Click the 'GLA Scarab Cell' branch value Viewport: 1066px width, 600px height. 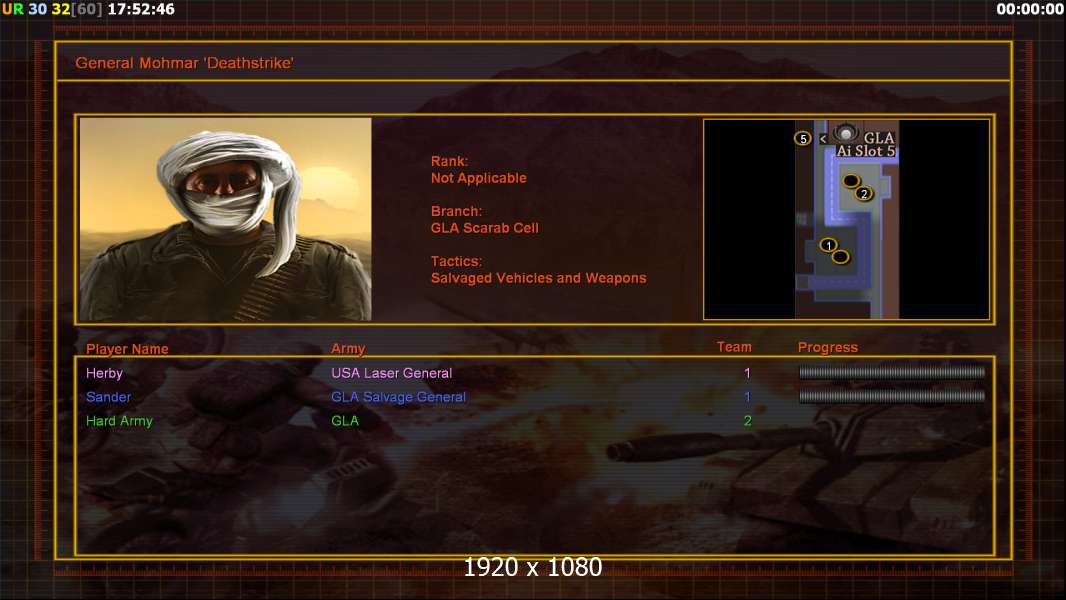[x=485, y=228]
